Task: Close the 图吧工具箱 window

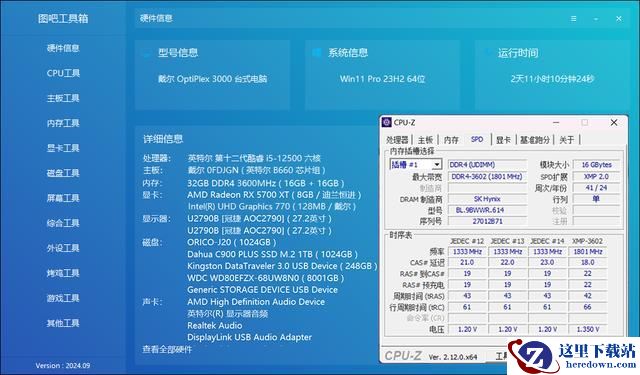Action: (x=619, y=19)
